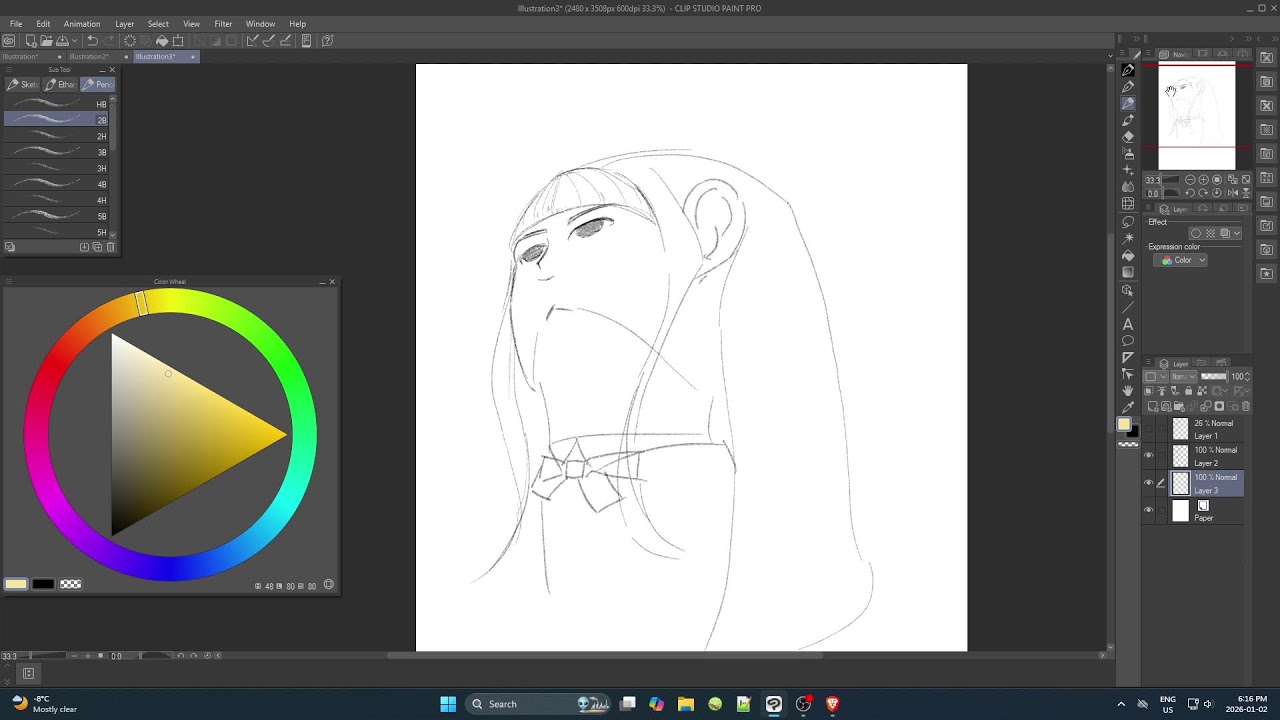Toggle Clip to layer below icon

coord(1148,391)
